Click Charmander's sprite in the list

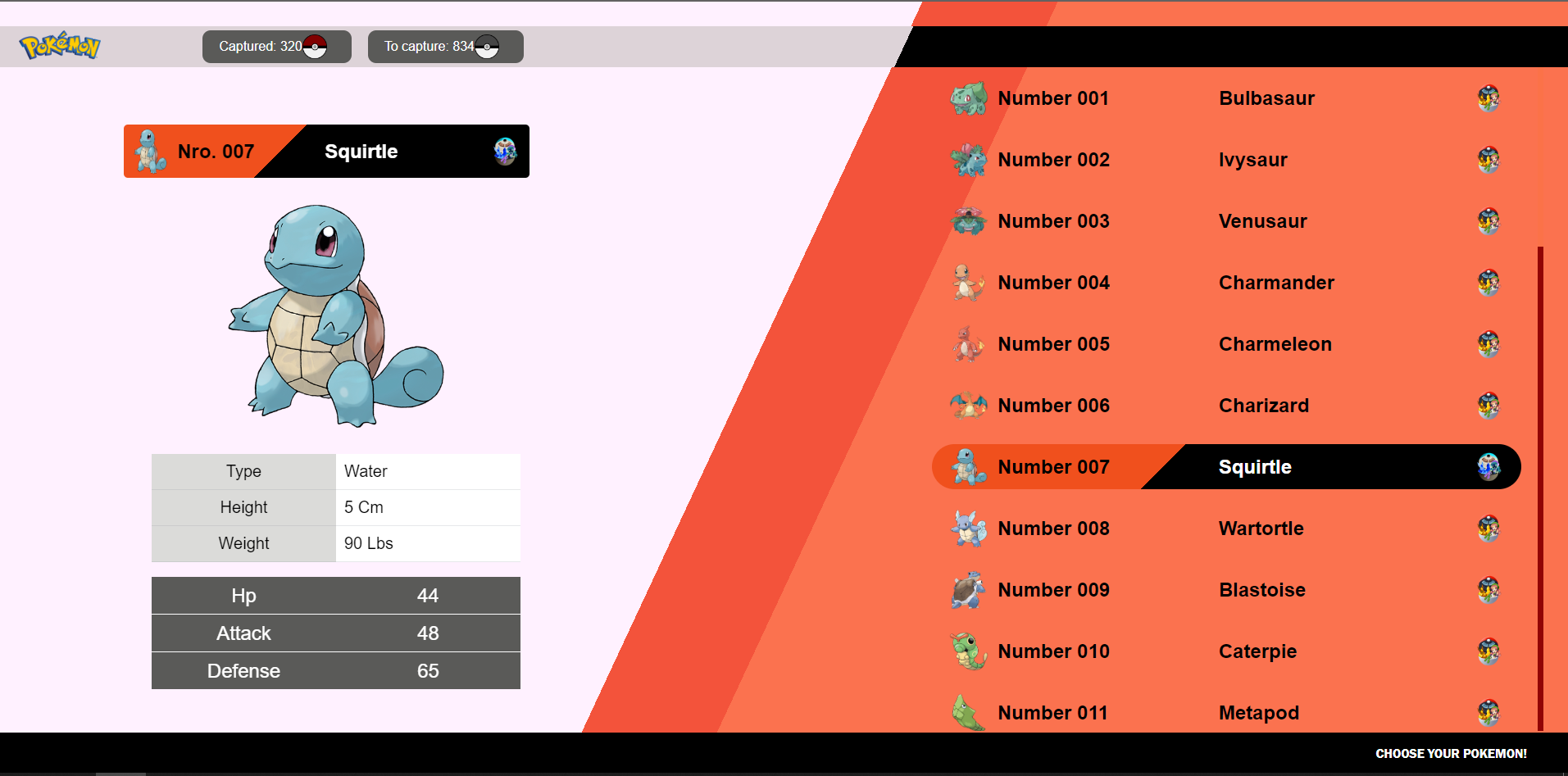(968, 282)
